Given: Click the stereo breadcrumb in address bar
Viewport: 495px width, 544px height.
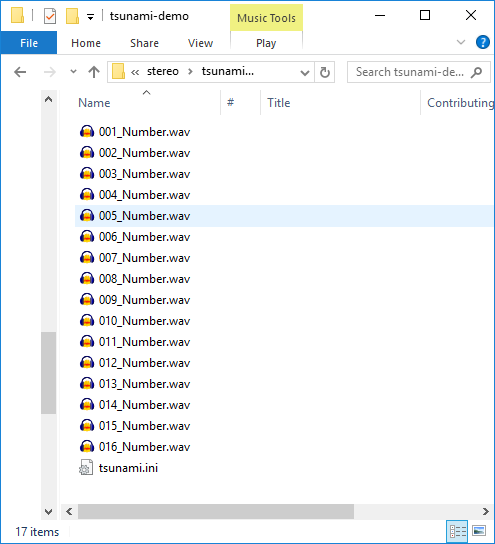Looking at the screenshot, I should coord(163,71).
